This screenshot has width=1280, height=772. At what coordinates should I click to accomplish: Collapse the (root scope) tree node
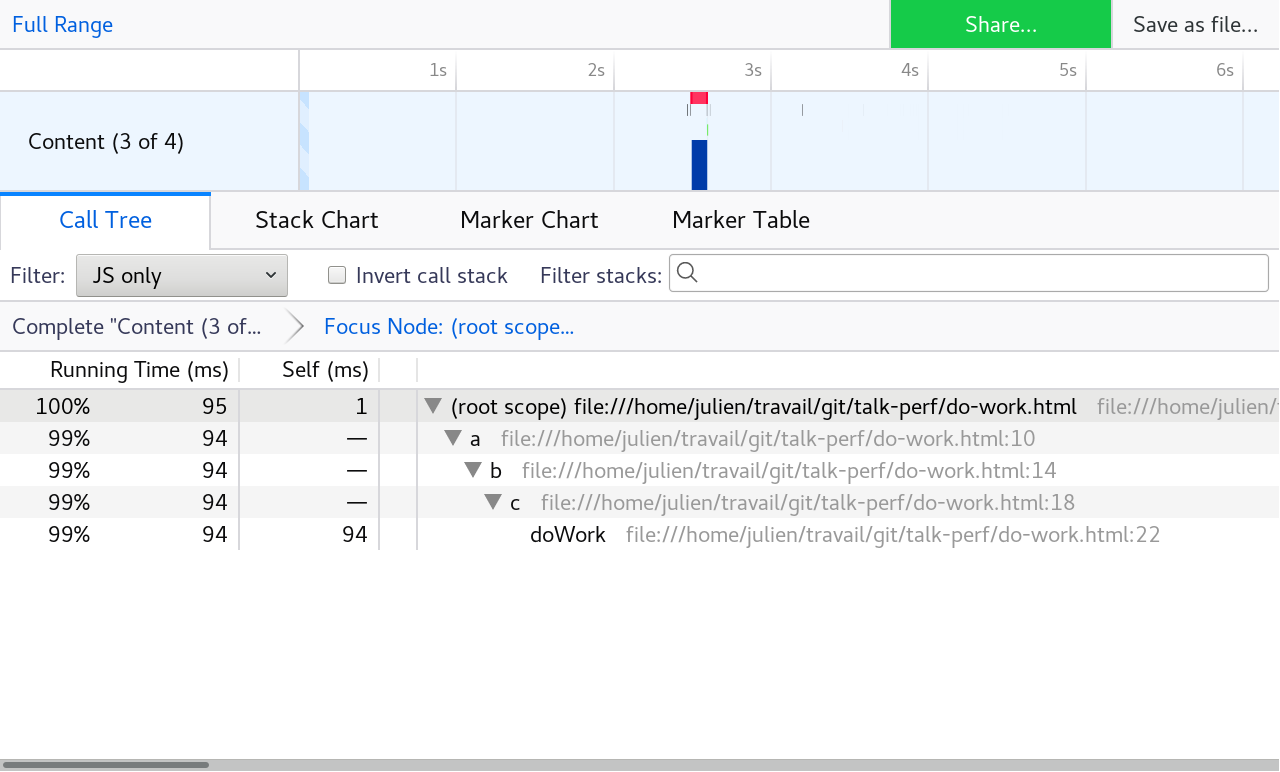[433, 407]
